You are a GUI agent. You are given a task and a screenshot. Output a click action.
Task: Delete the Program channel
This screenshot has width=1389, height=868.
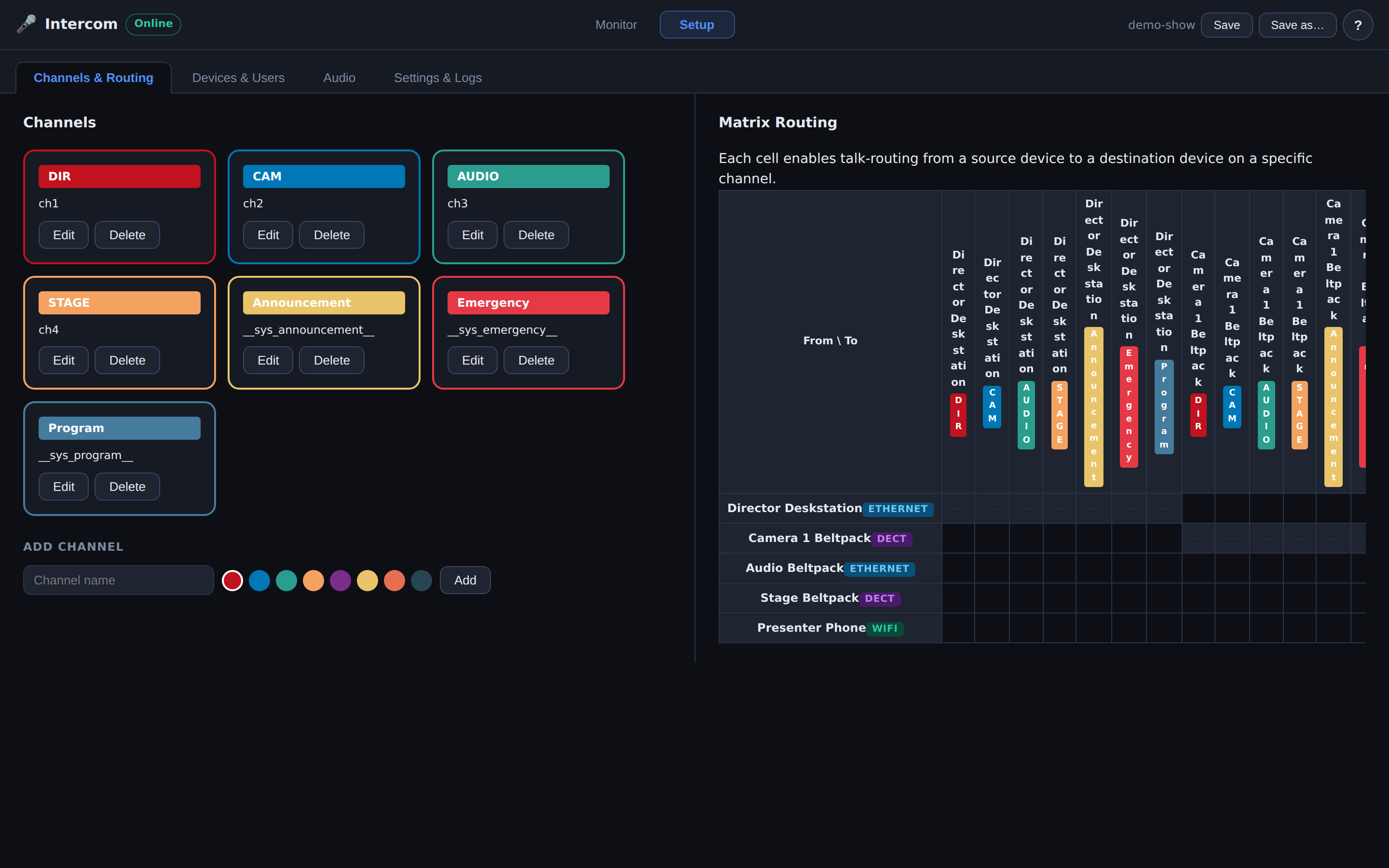[127, 487]
